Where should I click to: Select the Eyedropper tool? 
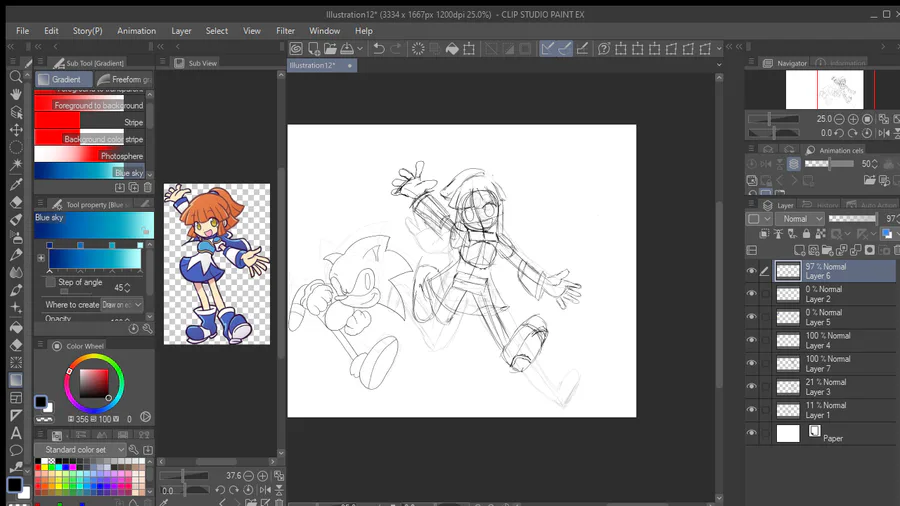click(x=16, y=184)
